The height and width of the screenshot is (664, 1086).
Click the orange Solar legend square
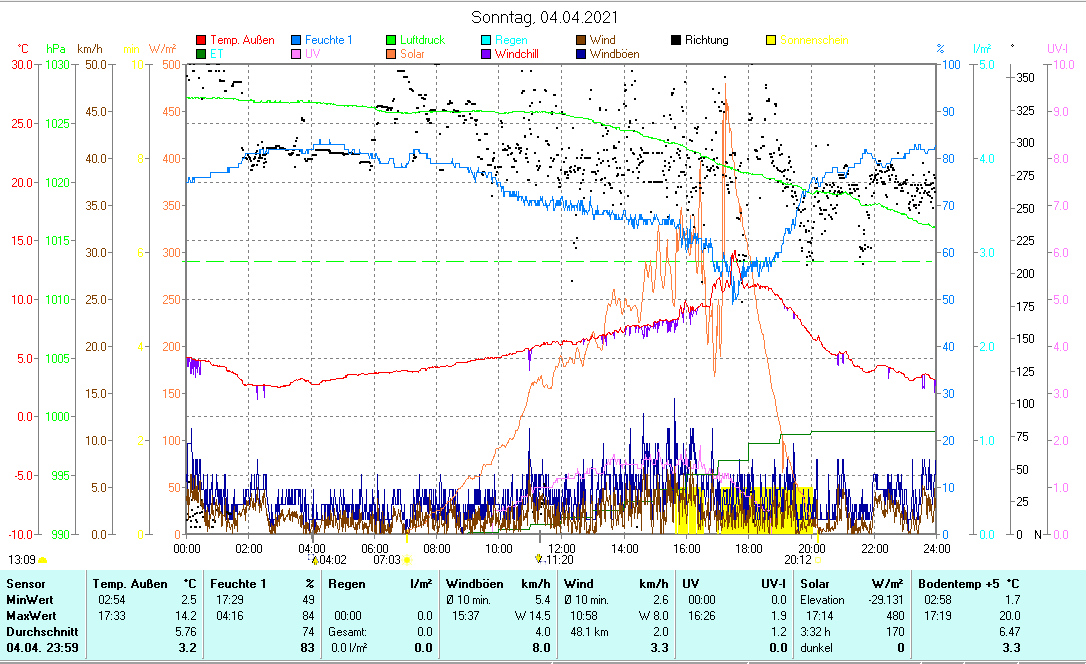pos(392,54)
